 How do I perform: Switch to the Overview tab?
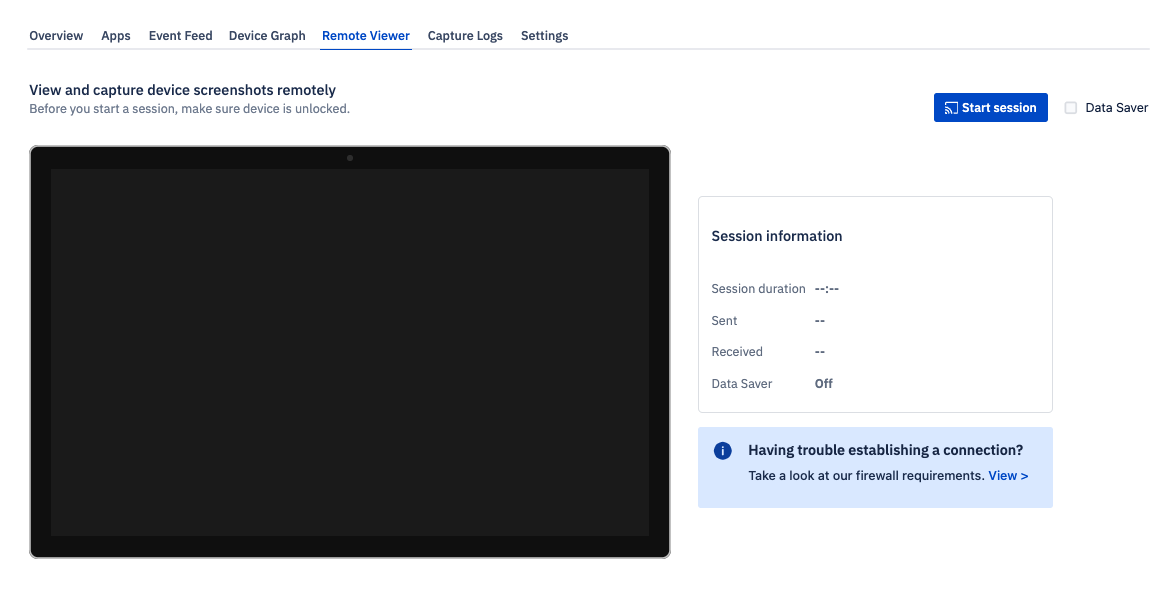tap(56, 35)
